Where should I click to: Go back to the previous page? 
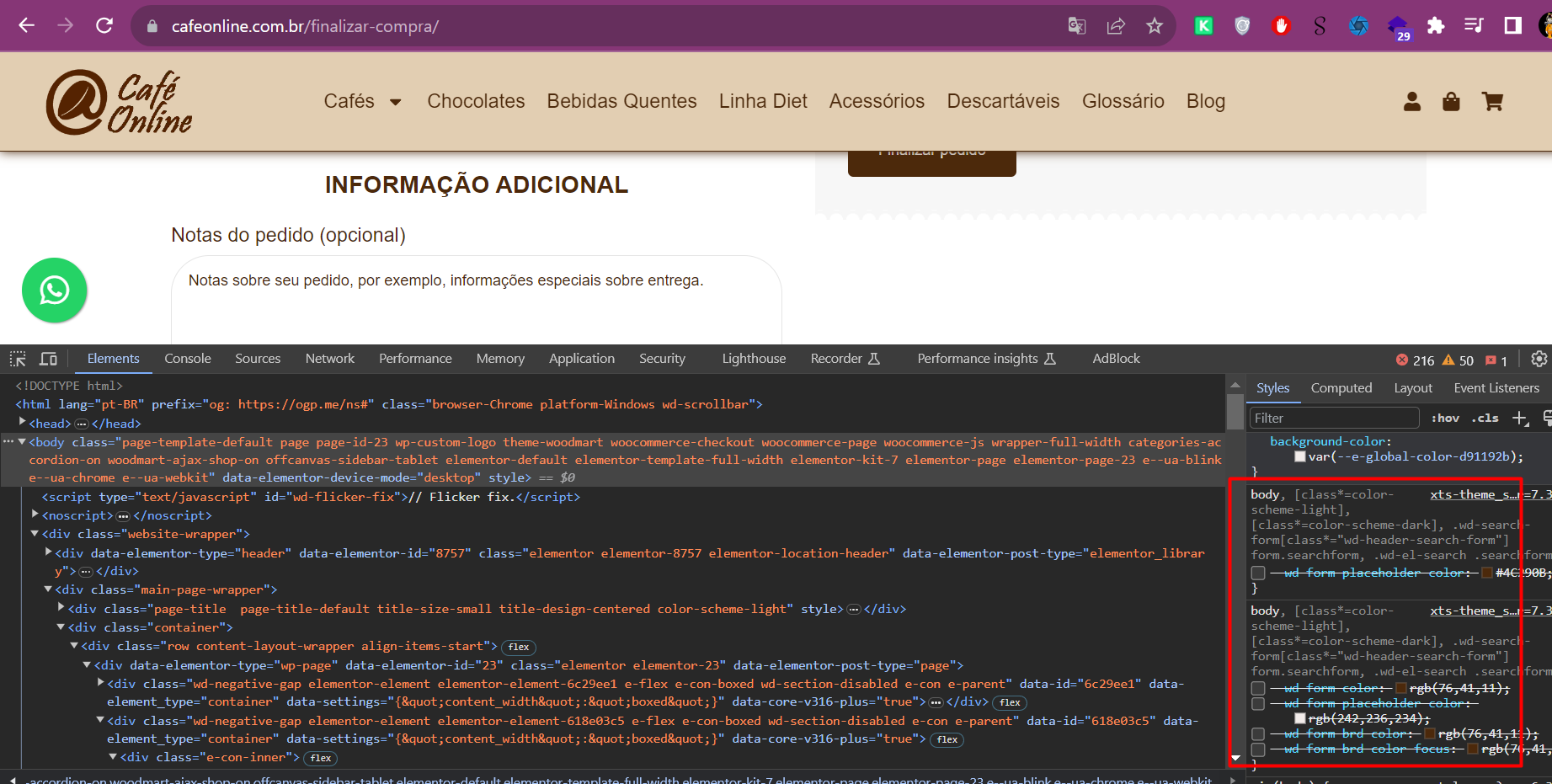click(27, 25)
